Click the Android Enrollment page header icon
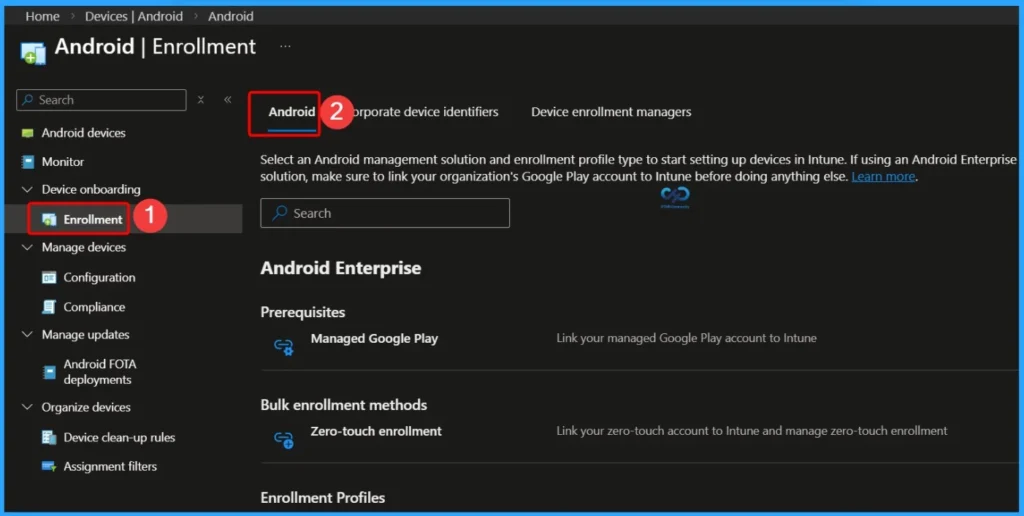The image size is (1024, 516). point(33,52)
